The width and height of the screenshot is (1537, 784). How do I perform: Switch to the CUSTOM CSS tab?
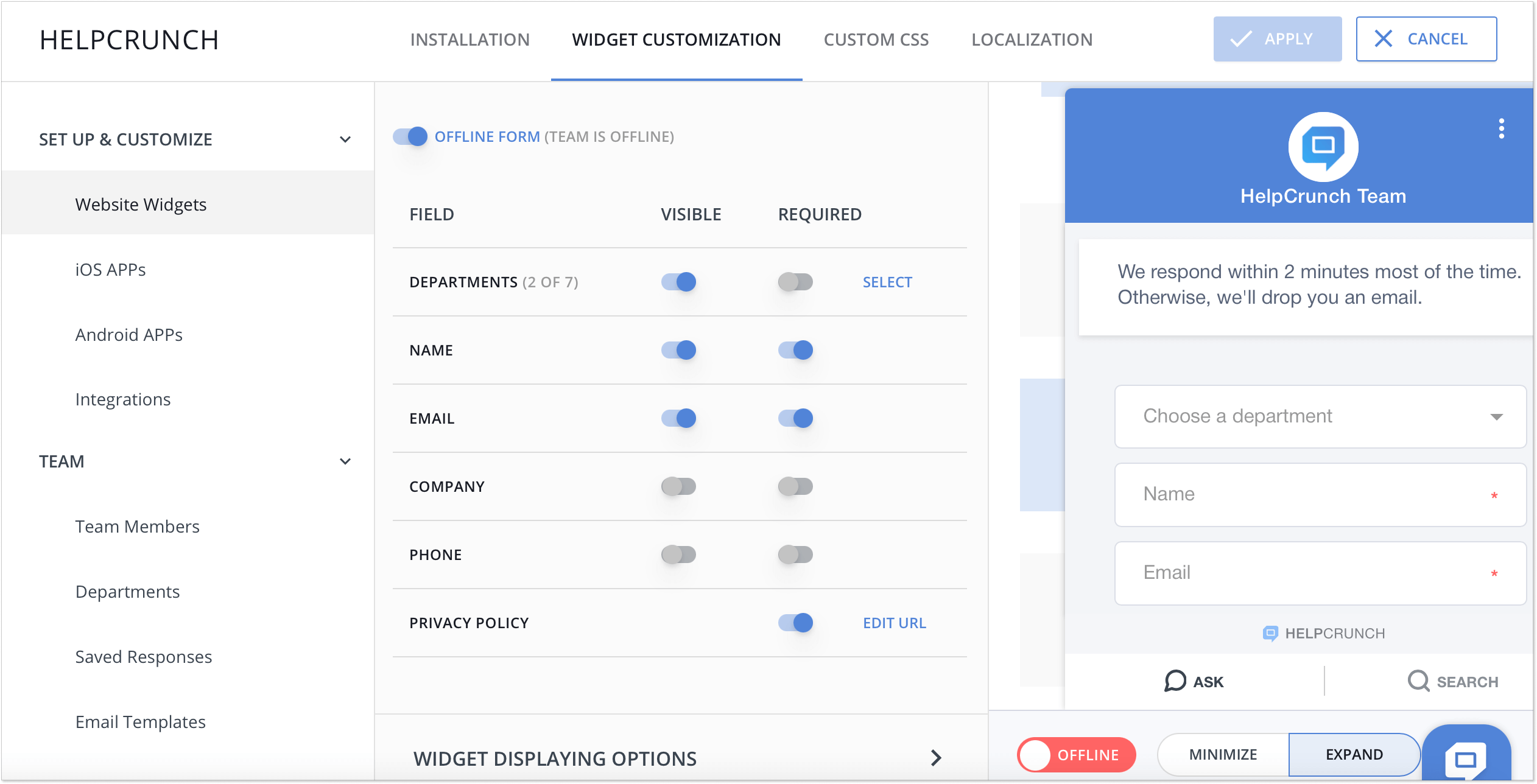click(875, 39)
